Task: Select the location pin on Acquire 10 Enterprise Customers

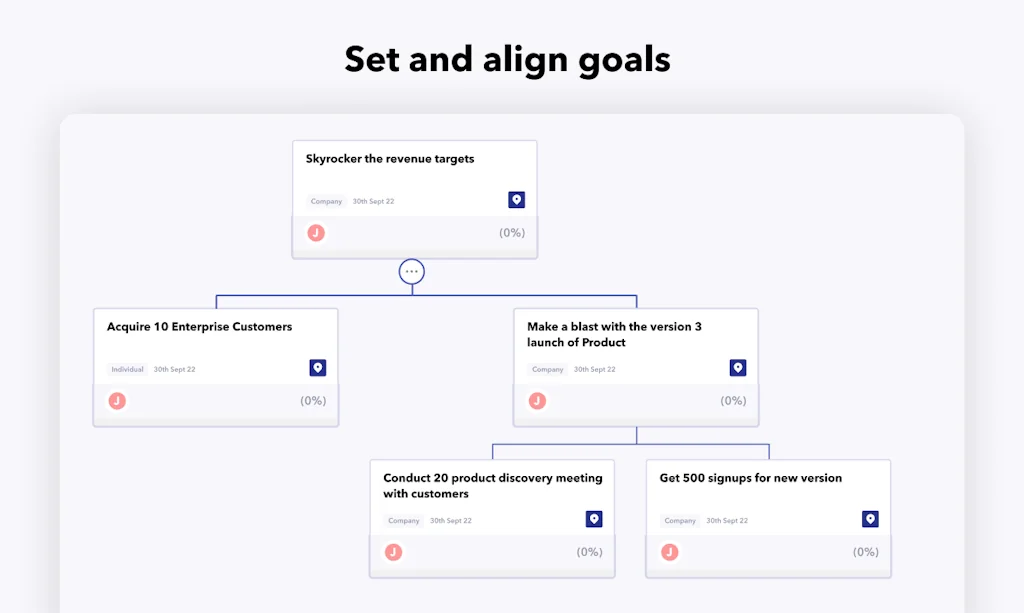Action: 317,367
